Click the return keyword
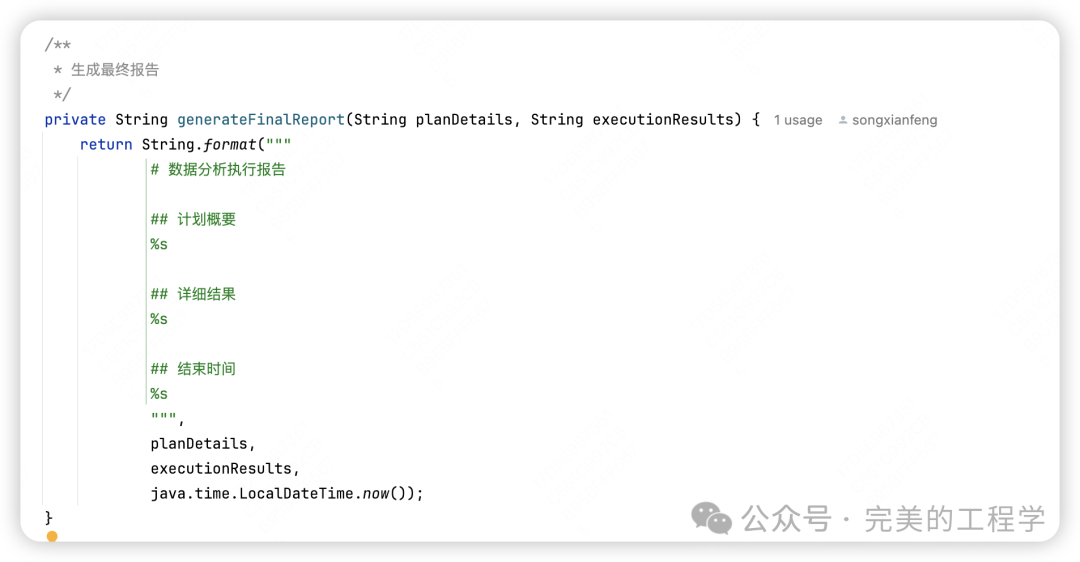1080x562 pixels. [106, 145]
